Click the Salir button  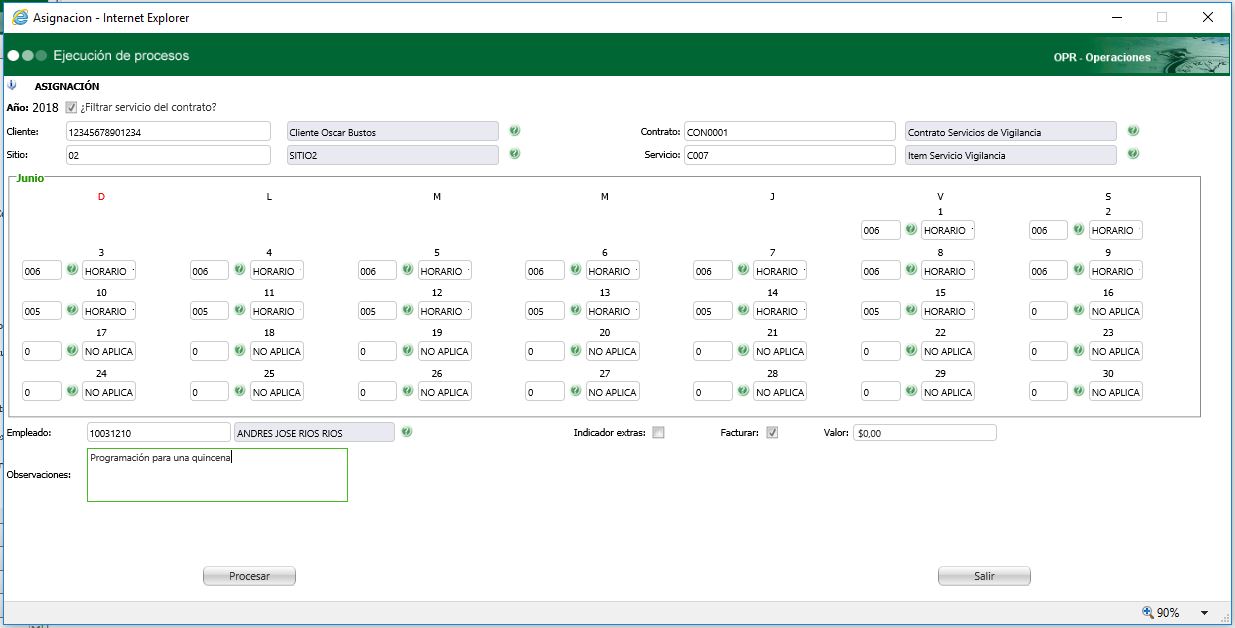tap(984, 576)
